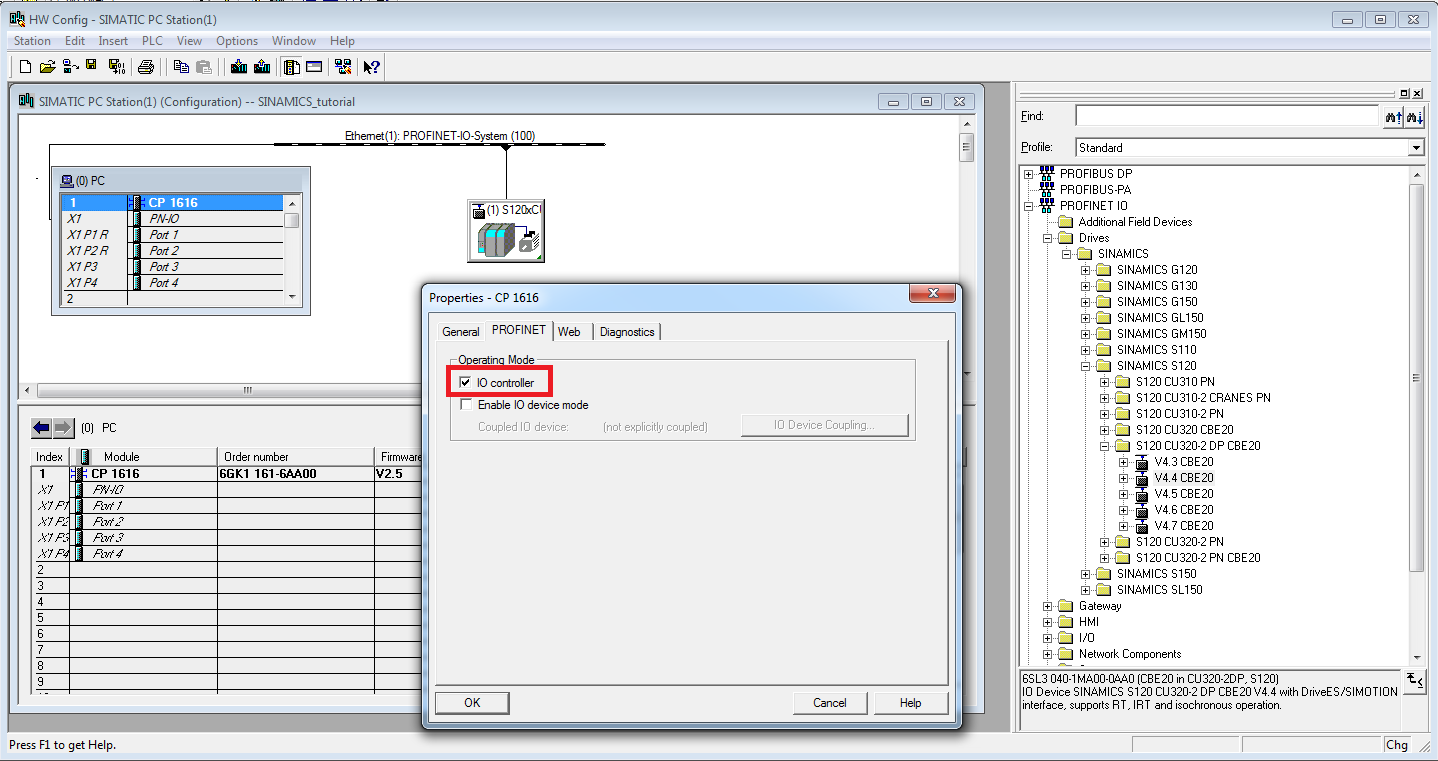Click the Print toolbar icon
Viewport: 1438px width, 761px height.
[x=146, y=67]
